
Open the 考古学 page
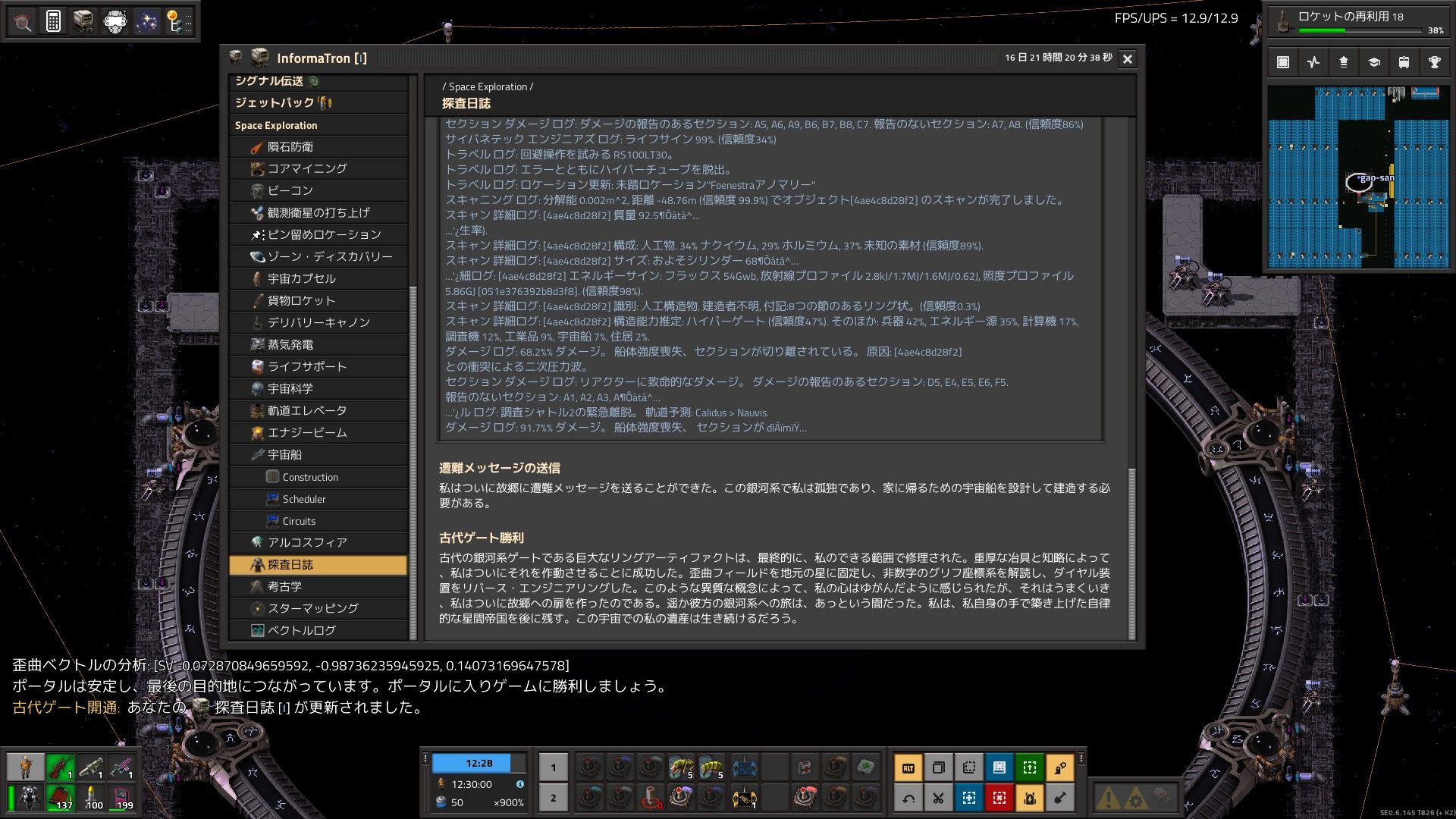pos(318,587)
